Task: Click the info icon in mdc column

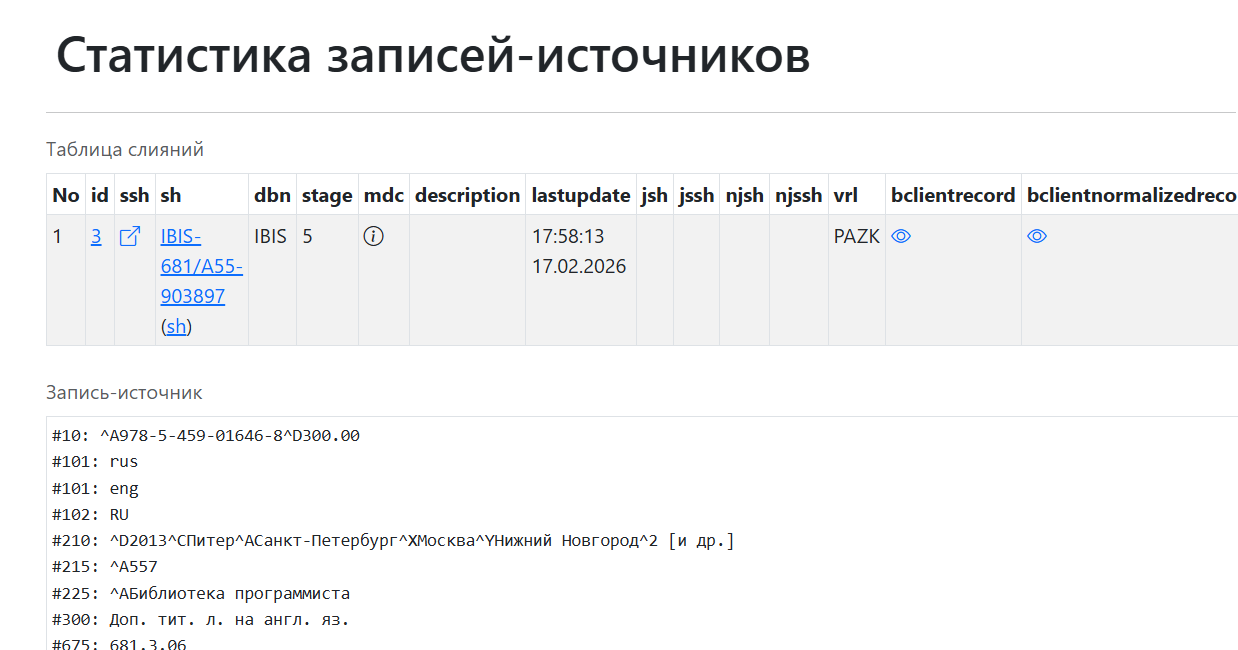Action: click(373, 237)
